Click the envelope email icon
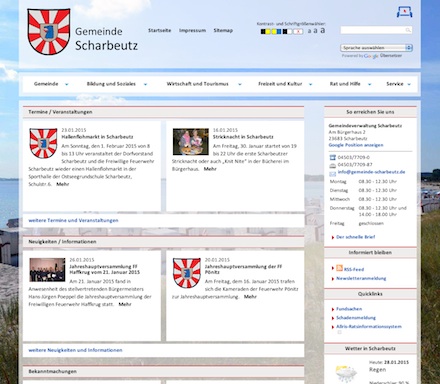The image size is (440, 384). tap(332, 174)
